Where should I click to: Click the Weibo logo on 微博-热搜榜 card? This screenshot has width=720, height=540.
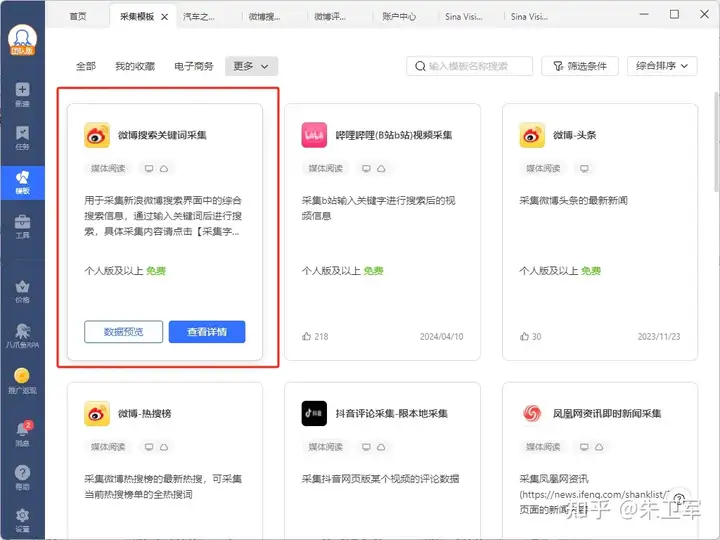(x=97, y=413)
